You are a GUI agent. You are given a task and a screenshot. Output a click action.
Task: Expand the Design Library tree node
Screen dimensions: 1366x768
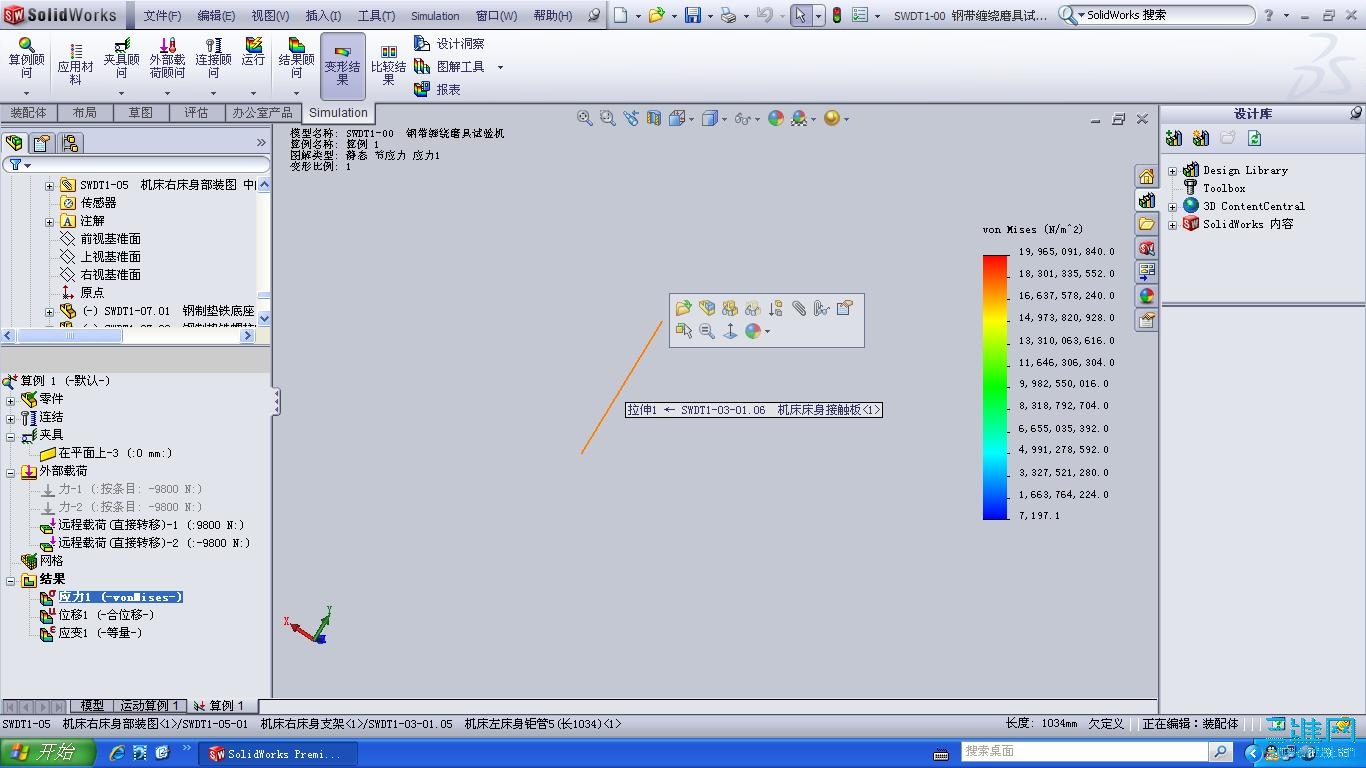[1172, 171]
